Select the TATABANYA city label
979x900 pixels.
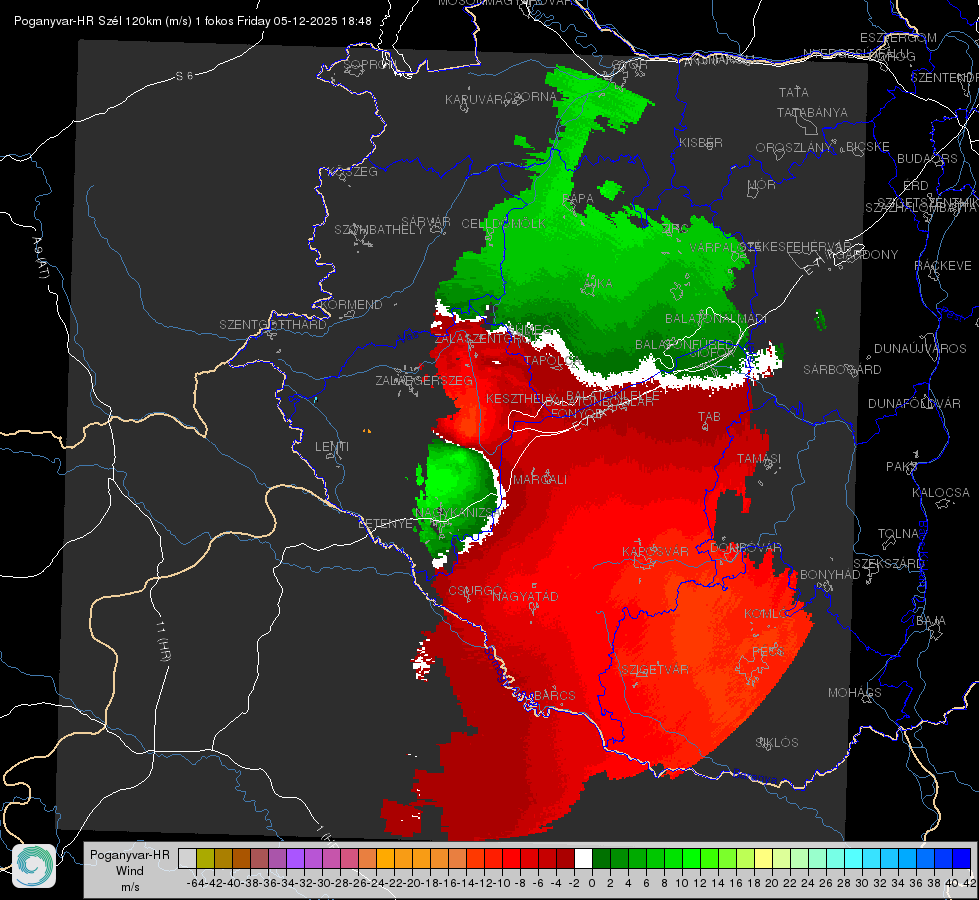tap(812, 112)
